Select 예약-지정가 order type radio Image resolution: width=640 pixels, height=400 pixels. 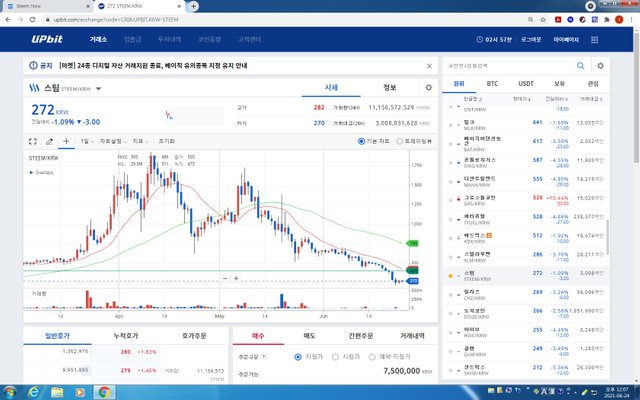coord(372,357)
